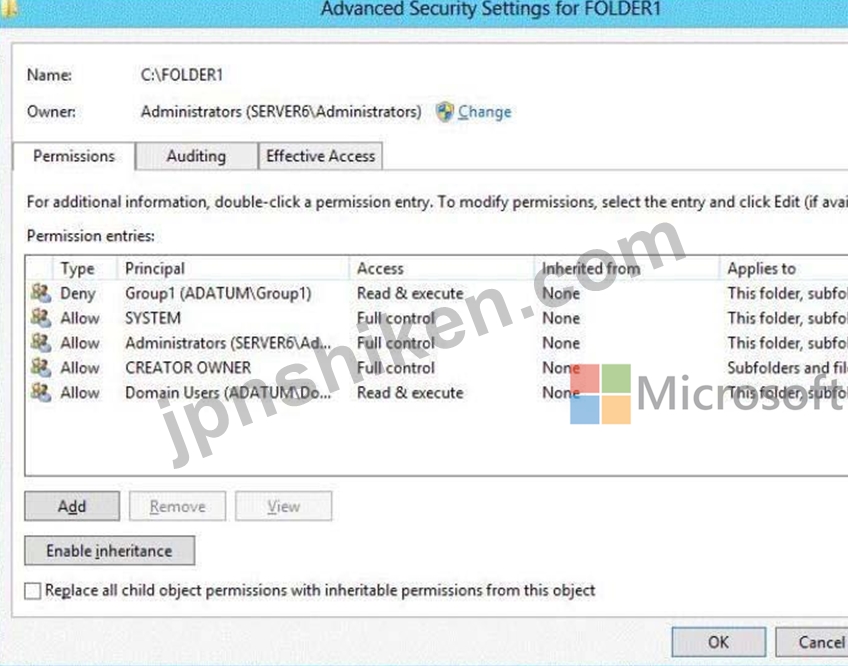
Task: Open the Effective Access tab
Action: pos(320,156)
